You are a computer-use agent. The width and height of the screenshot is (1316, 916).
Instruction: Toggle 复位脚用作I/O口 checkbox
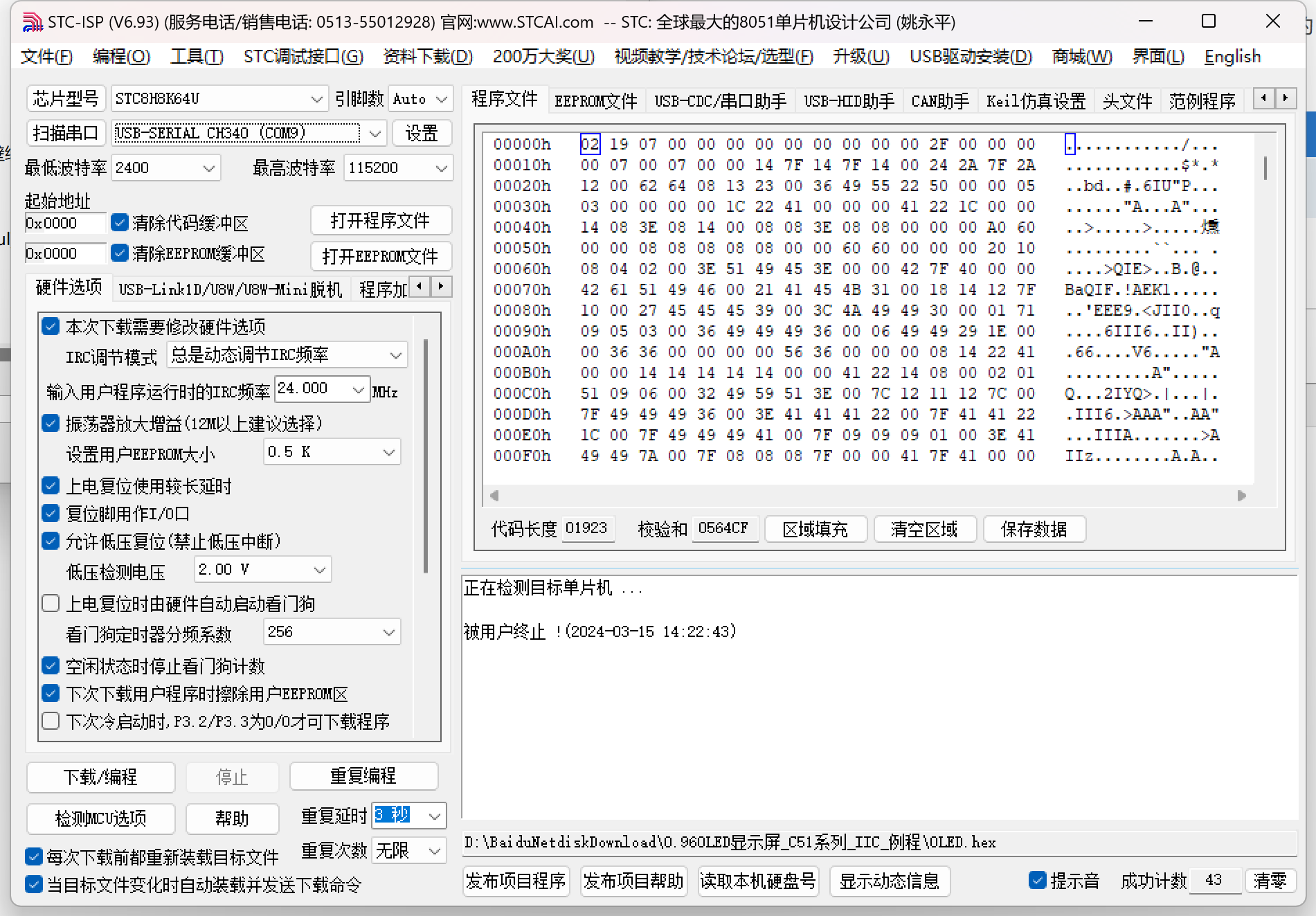(51, 513)
